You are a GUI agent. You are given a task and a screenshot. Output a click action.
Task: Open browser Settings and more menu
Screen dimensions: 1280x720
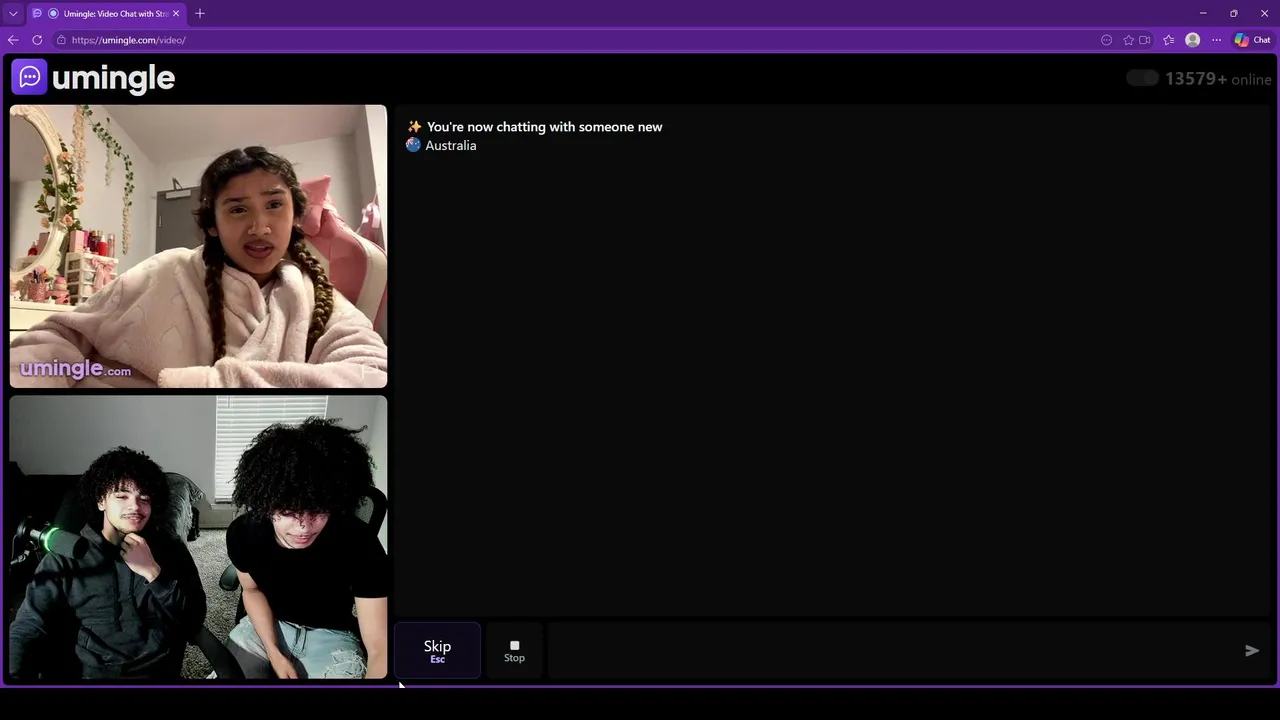coord(1216,40)
